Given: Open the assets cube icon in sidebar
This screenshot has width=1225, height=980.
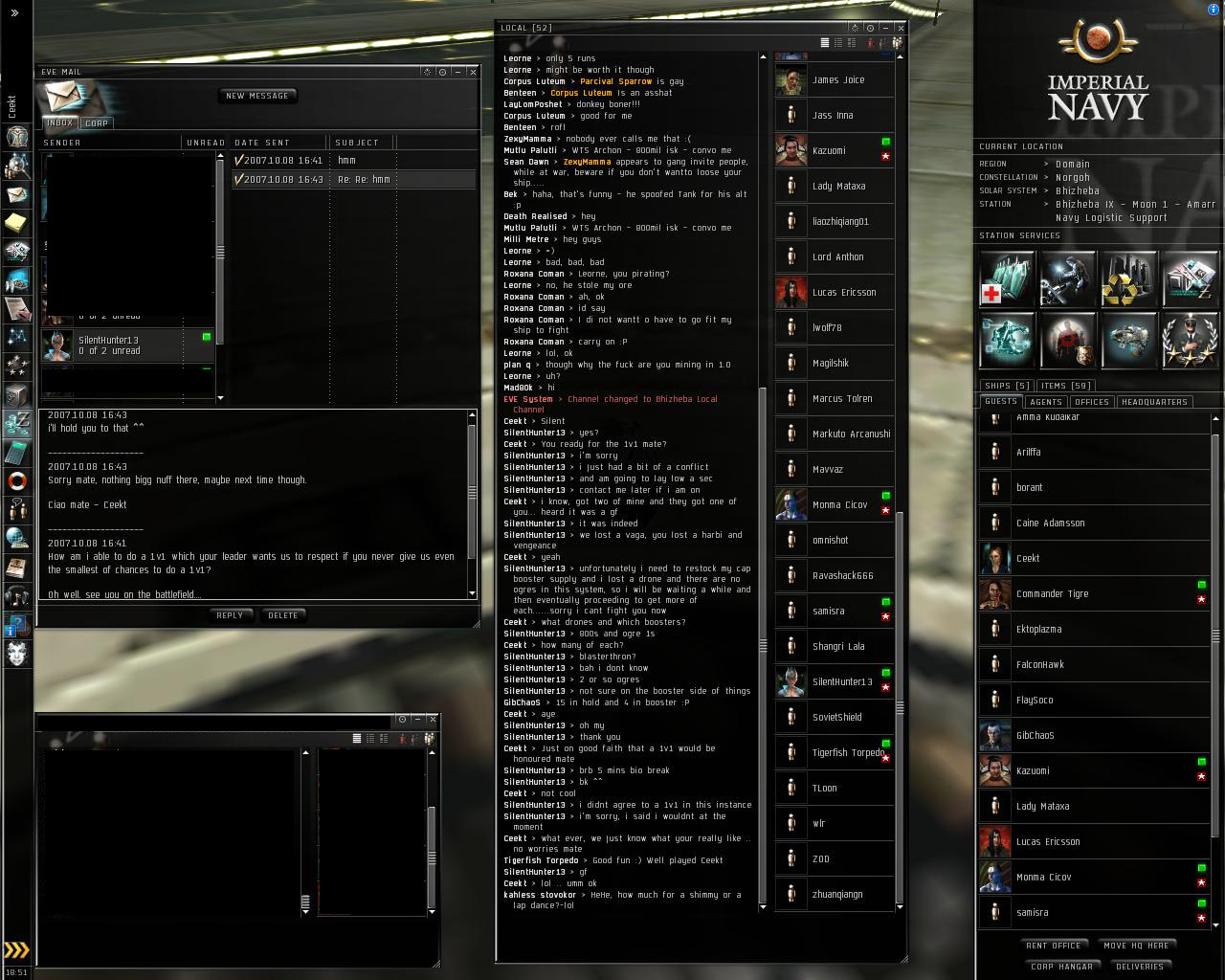Looking at the screenshot, I should 17,394.
